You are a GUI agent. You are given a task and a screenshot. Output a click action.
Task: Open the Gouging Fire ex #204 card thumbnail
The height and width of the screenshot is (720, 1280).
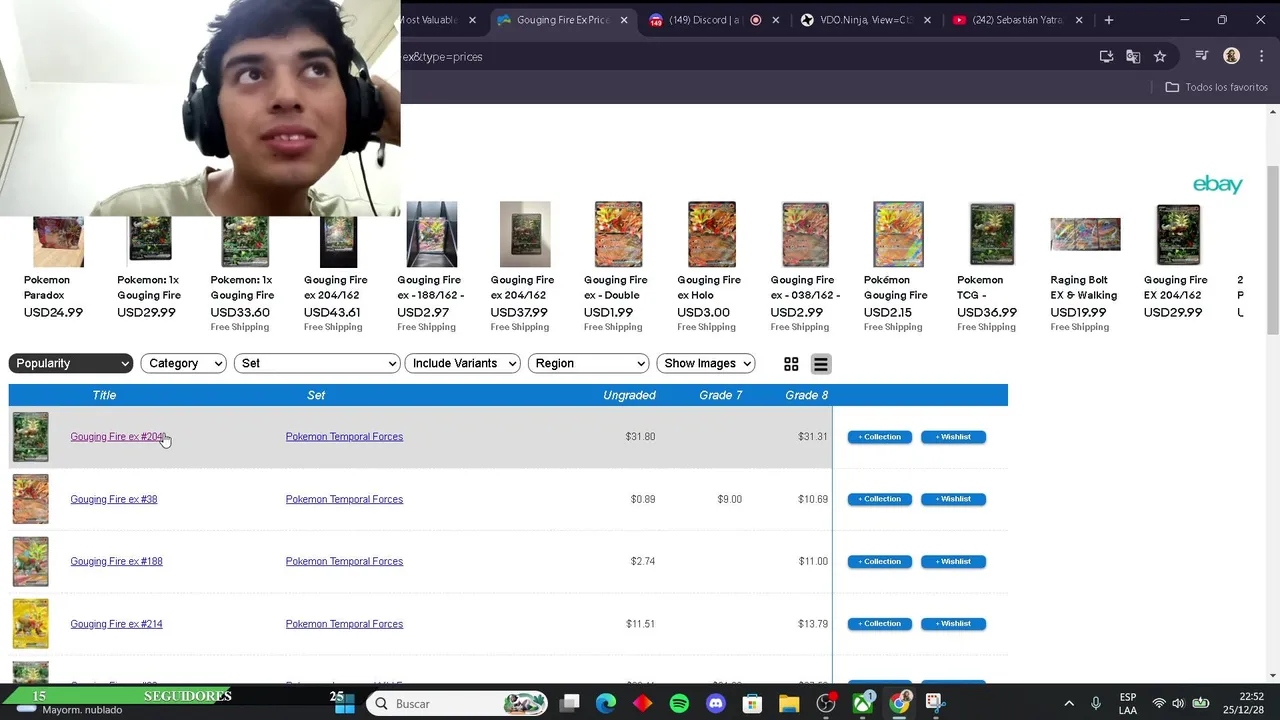[x=30, y=437]
